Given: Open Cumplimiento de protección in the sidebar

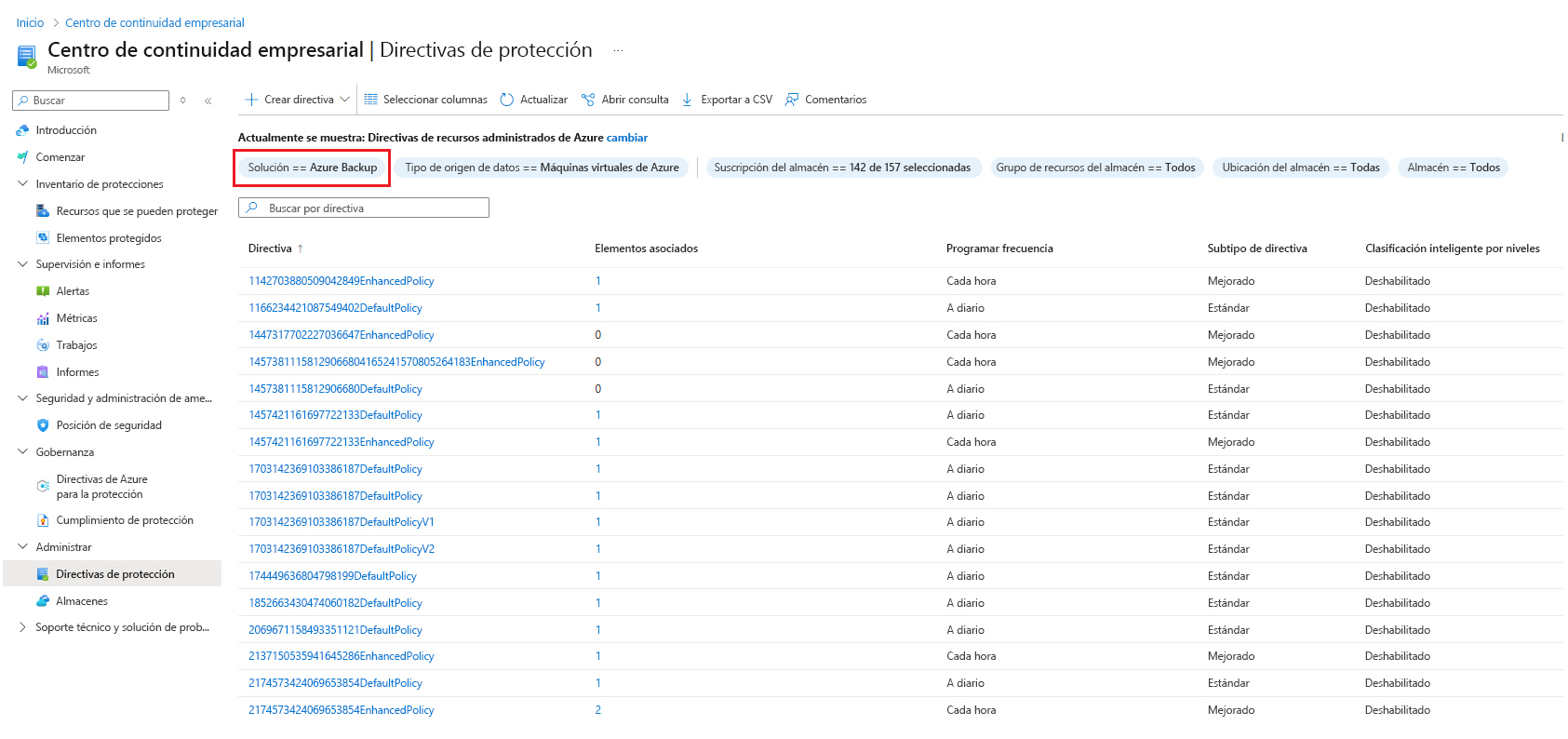Looking at the screenshot, I should [125, 520].
